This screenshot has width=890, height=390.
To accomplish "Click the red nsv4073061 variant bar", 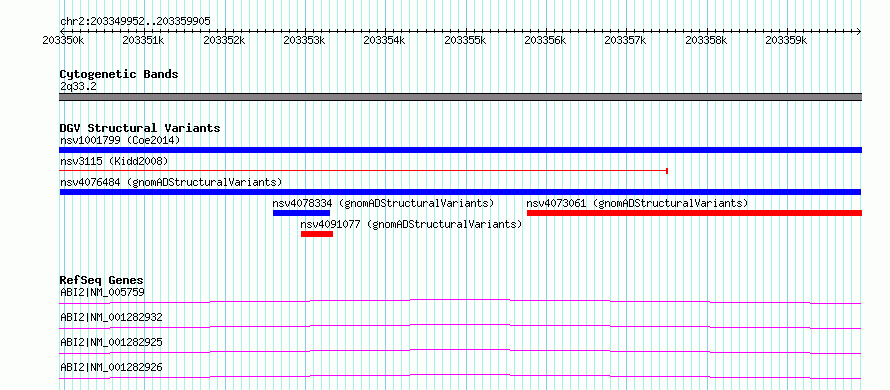I will (694, 213).
